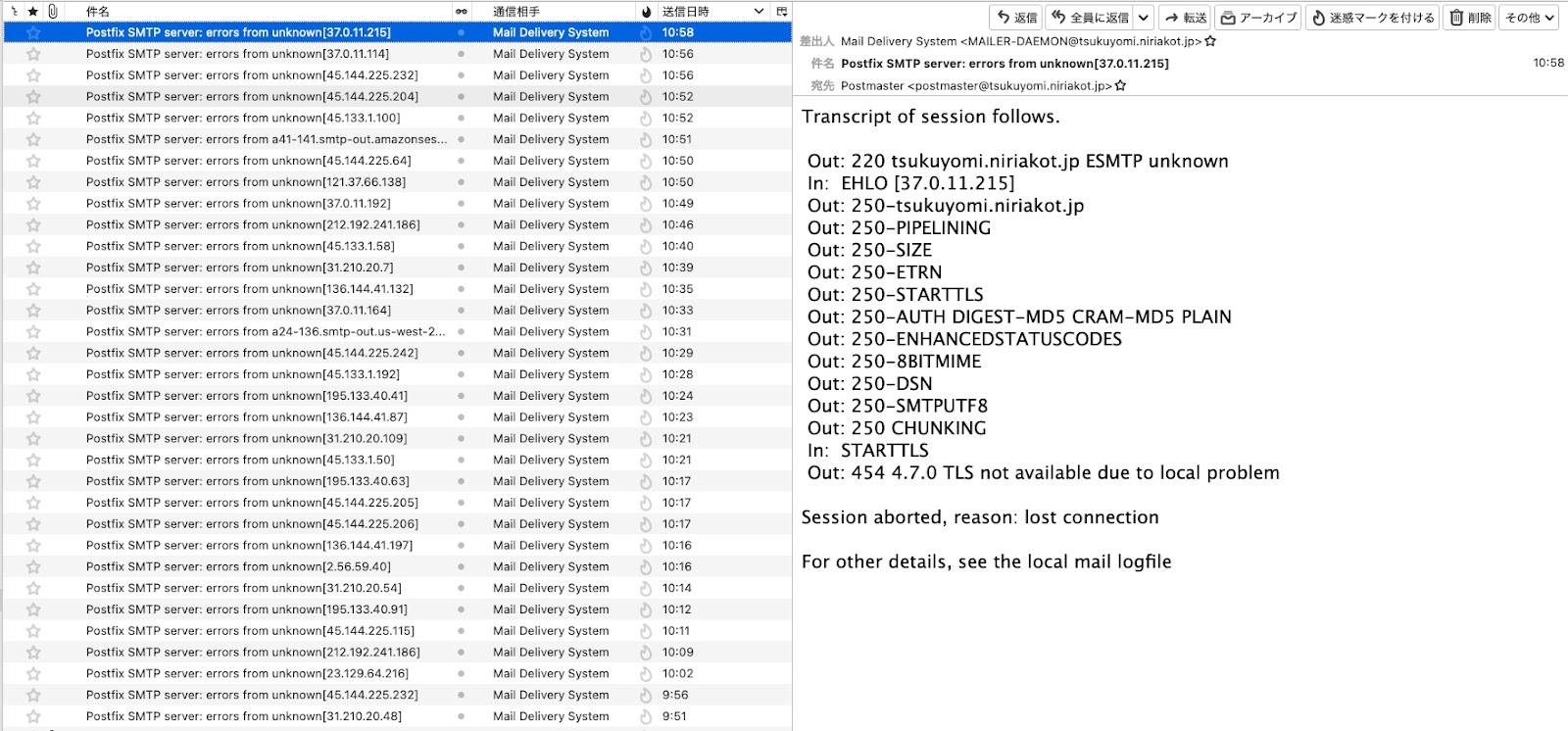Sort by attachment paperclip column header
Viewport: 1568px width, 731px height.
pyautogui.click(x=53, y=12)
